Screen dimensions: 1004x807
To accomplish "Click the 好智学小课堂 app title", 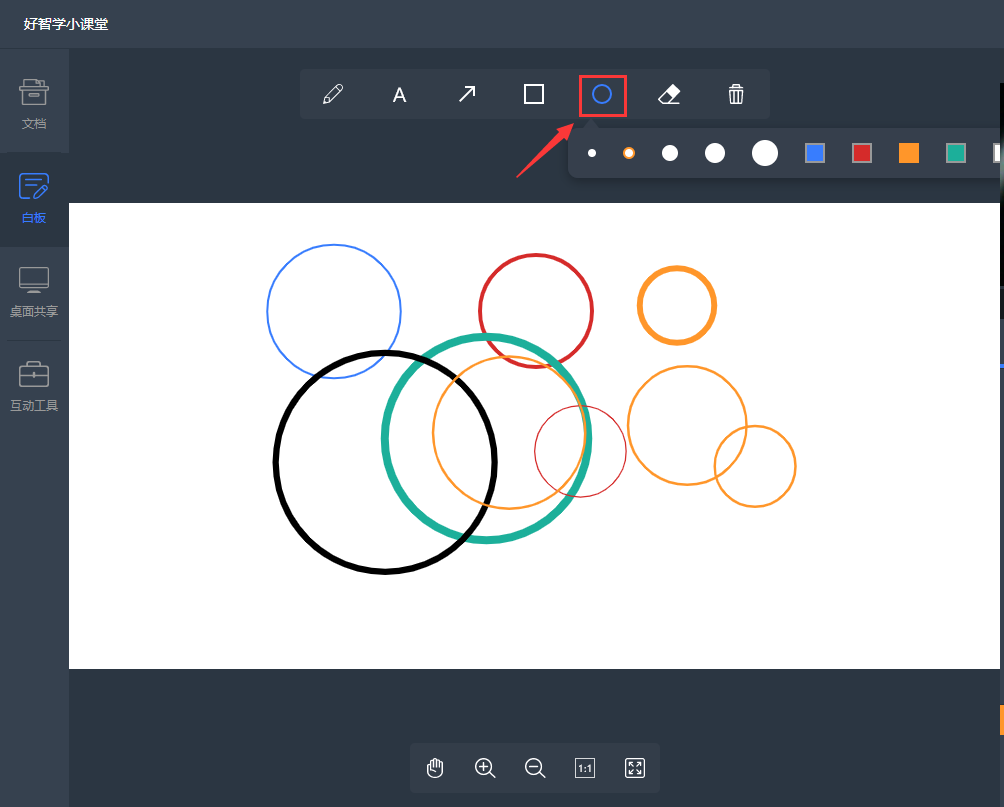I will click(x=66, y=24).
